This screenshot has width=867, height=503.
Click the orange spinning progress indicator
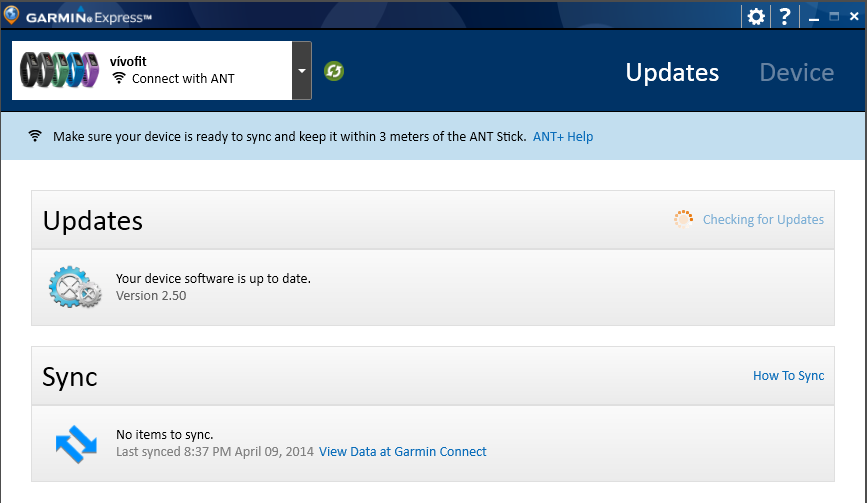tap(683, 219)
